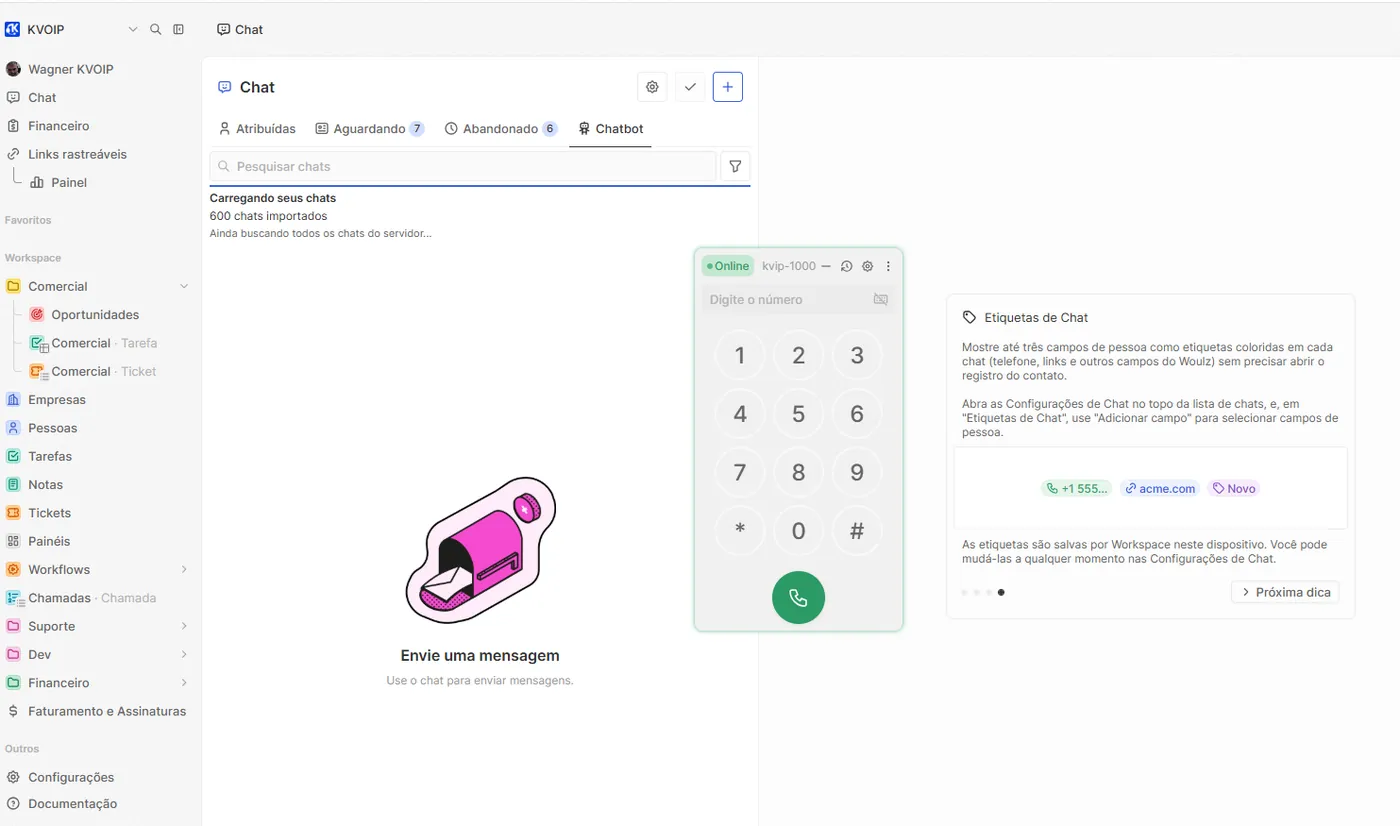1400x826 pixels.
Task: Click the checkmark button in the Chat header
Action: point(690,87)
